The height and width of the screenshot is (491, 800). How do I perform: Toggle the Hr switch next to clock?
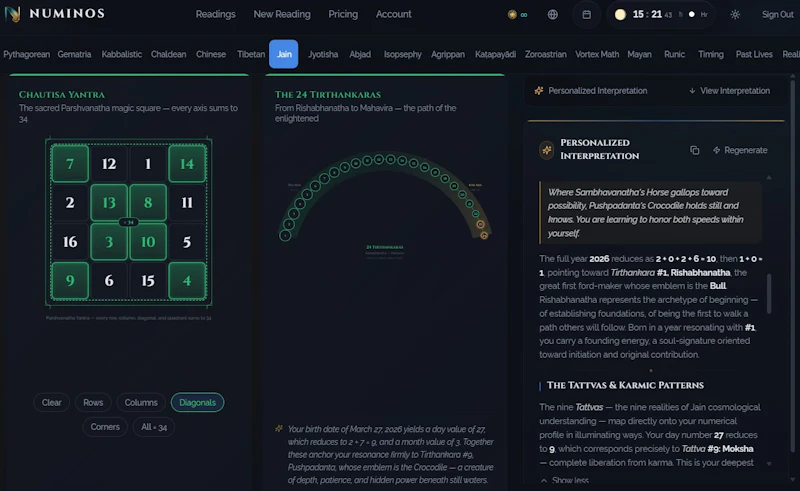691,15
